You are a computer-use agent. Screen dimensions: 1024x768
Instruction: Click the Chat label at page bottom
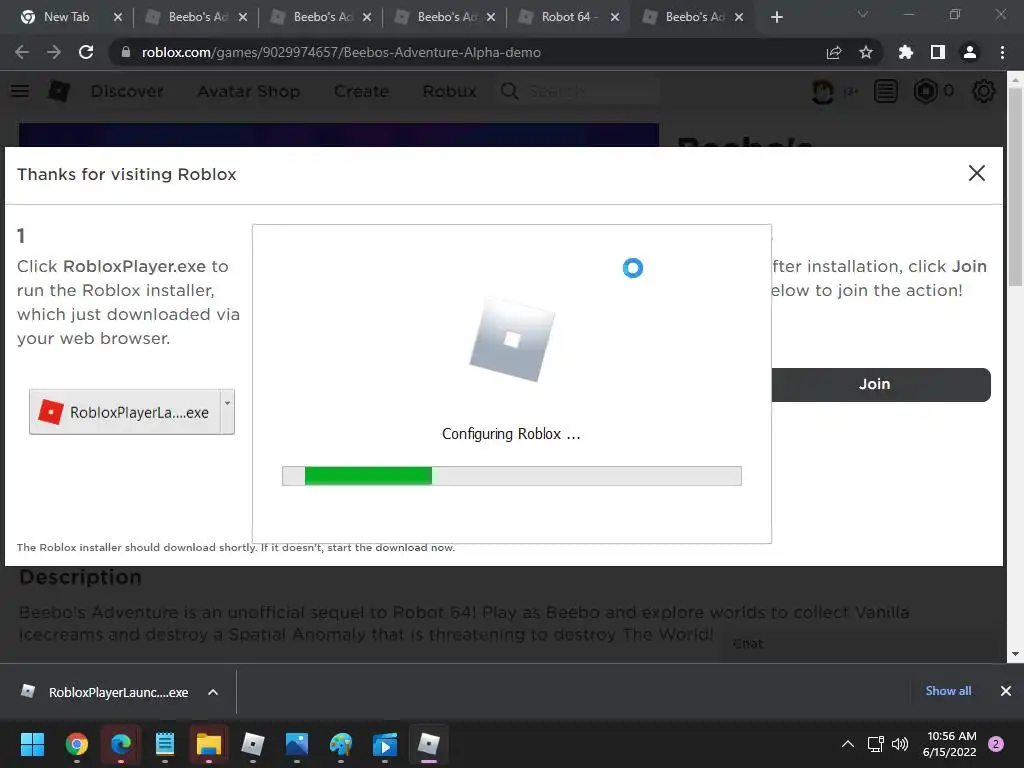[748, 644]
